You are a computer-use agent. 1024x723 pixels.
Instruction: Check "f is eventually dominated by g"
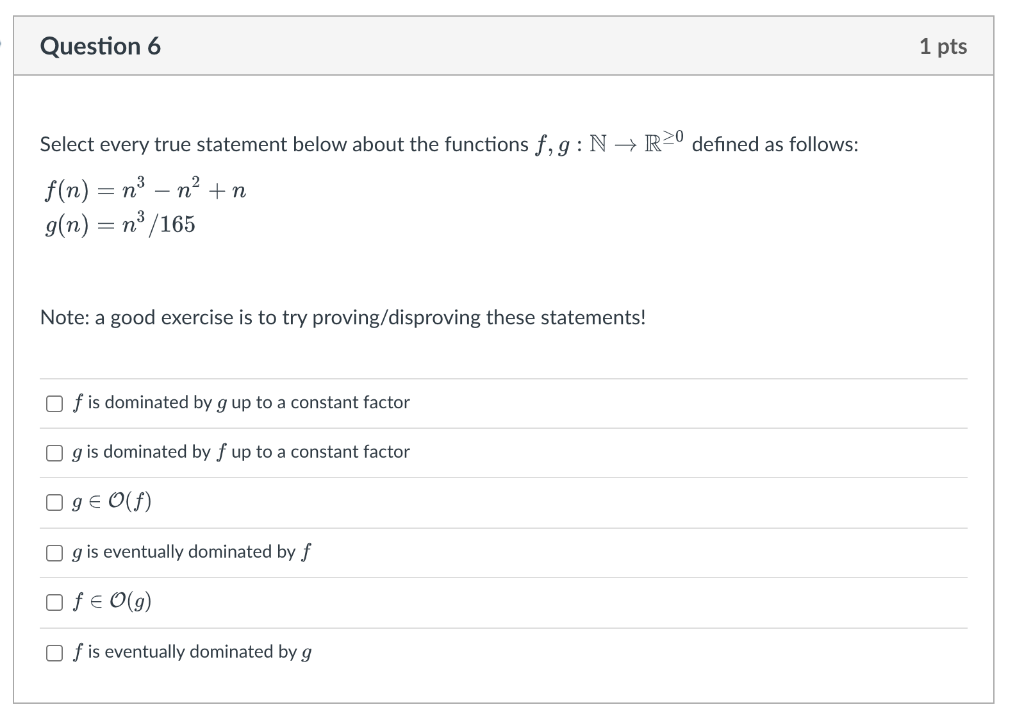click(53, 652)
